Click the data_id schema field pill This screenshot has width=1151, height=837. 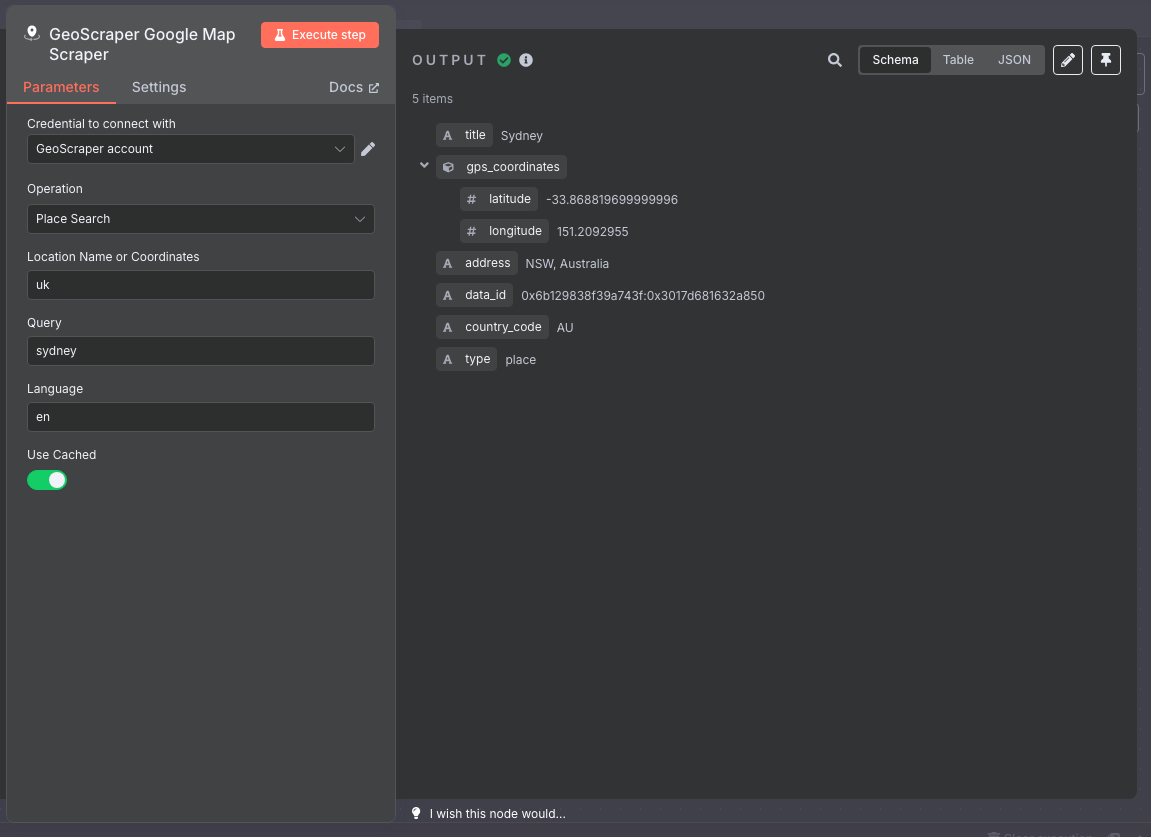click(474, 295)
